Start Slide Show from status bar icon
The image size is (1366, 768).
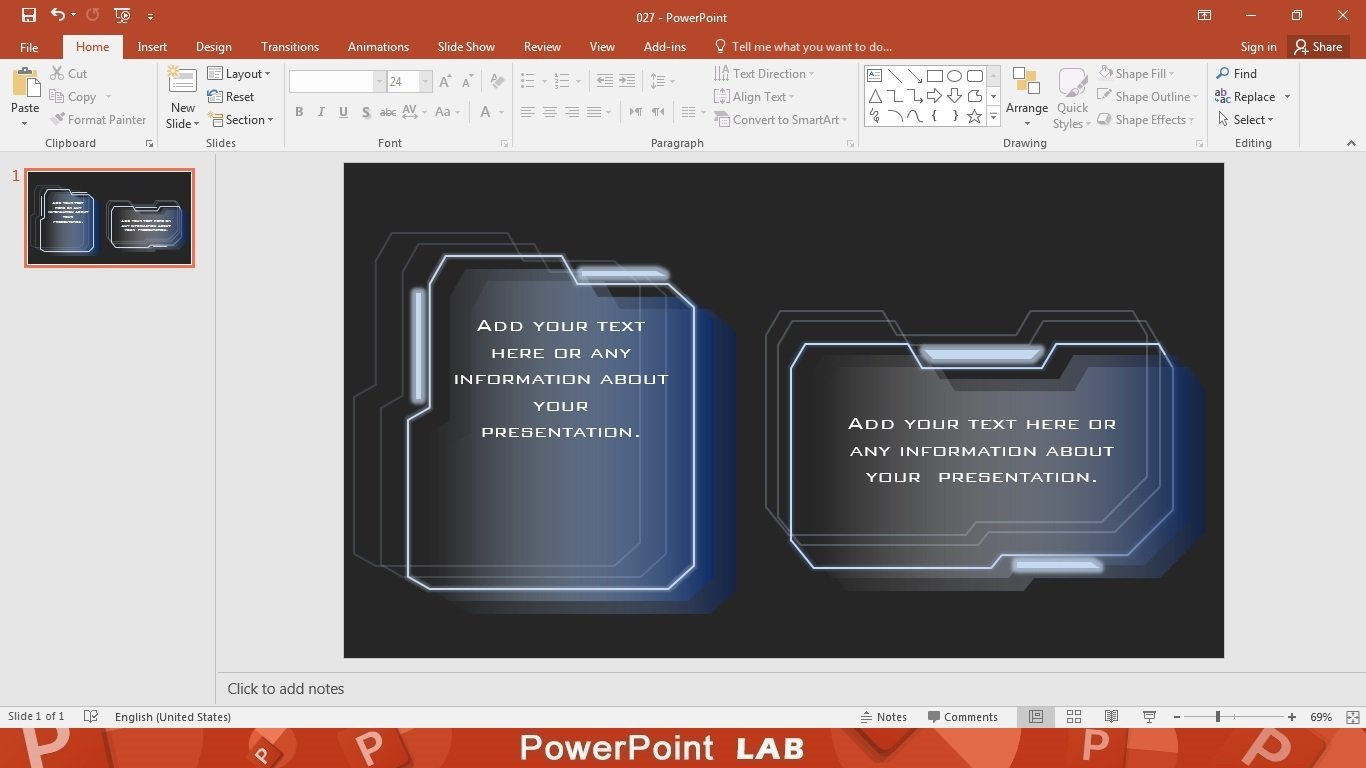(1149, 717)
